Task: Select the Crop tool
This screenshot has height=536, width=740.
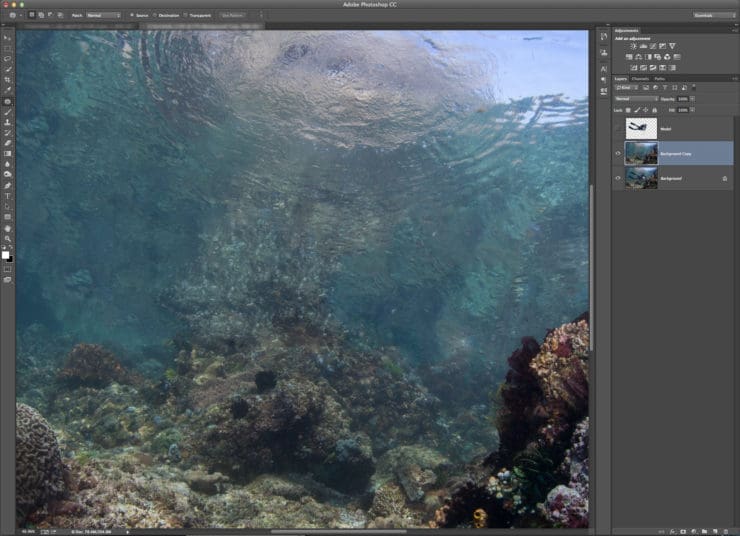Action: (7, 80)
